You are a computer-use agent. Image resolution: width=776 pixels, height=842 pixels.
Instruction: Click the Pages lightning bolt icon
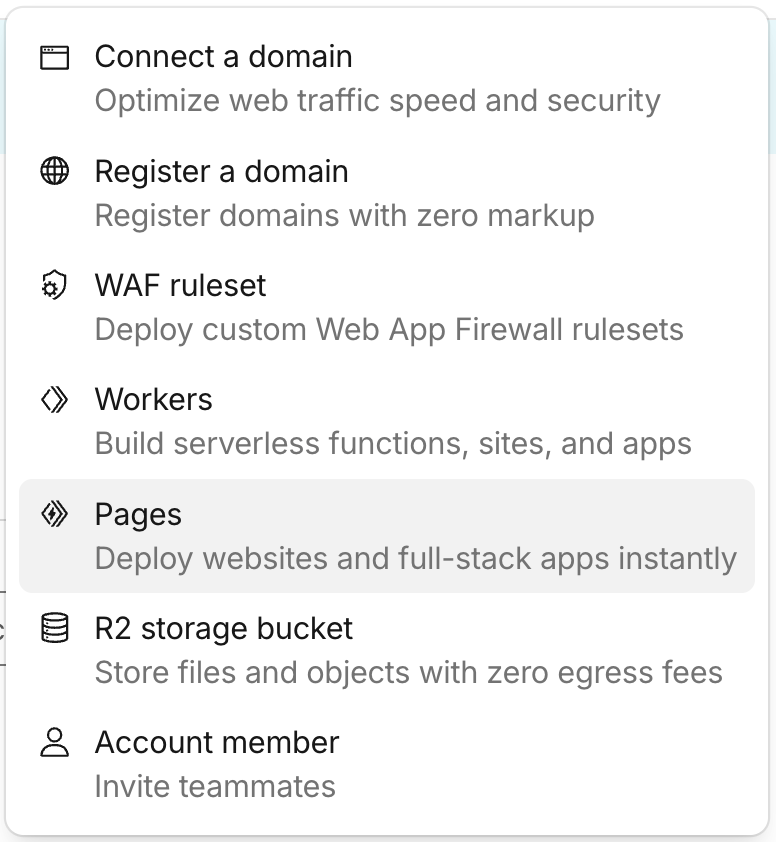[54, 514]
